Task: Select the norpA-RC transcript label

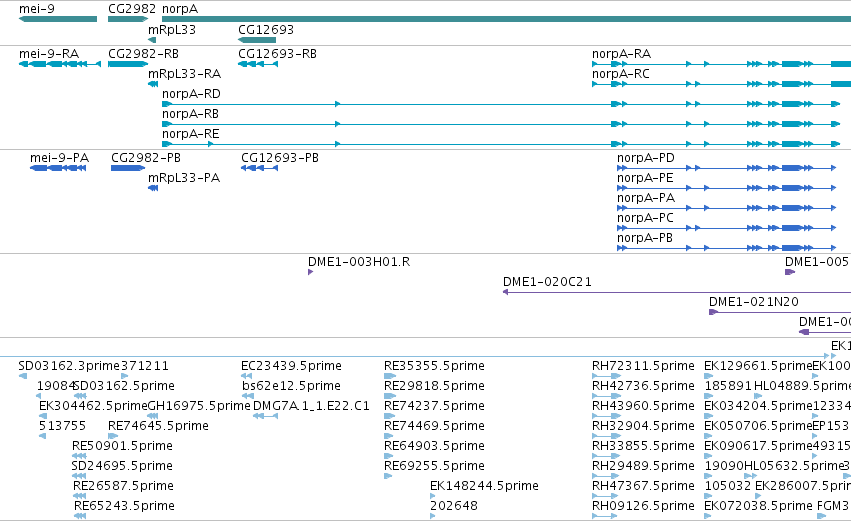Action: coord(621,74)
